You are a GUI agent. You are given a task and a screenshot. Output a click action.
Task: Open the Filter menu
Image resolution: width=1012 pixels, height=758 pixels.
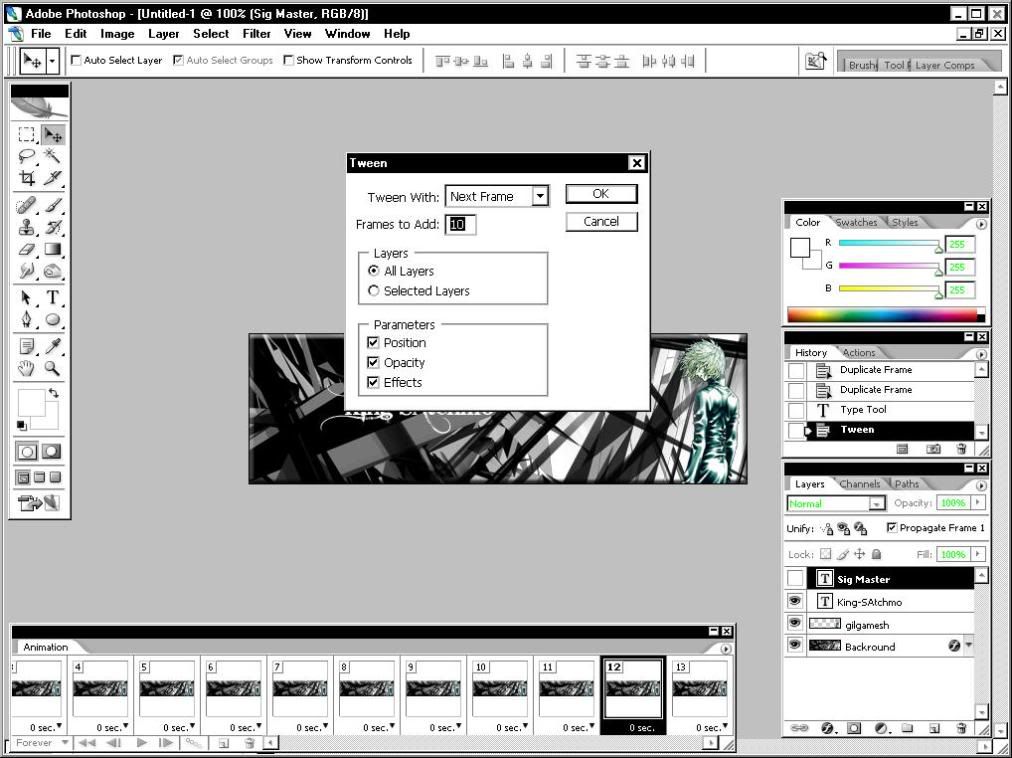pyautogui.click(x=256, y=34)
